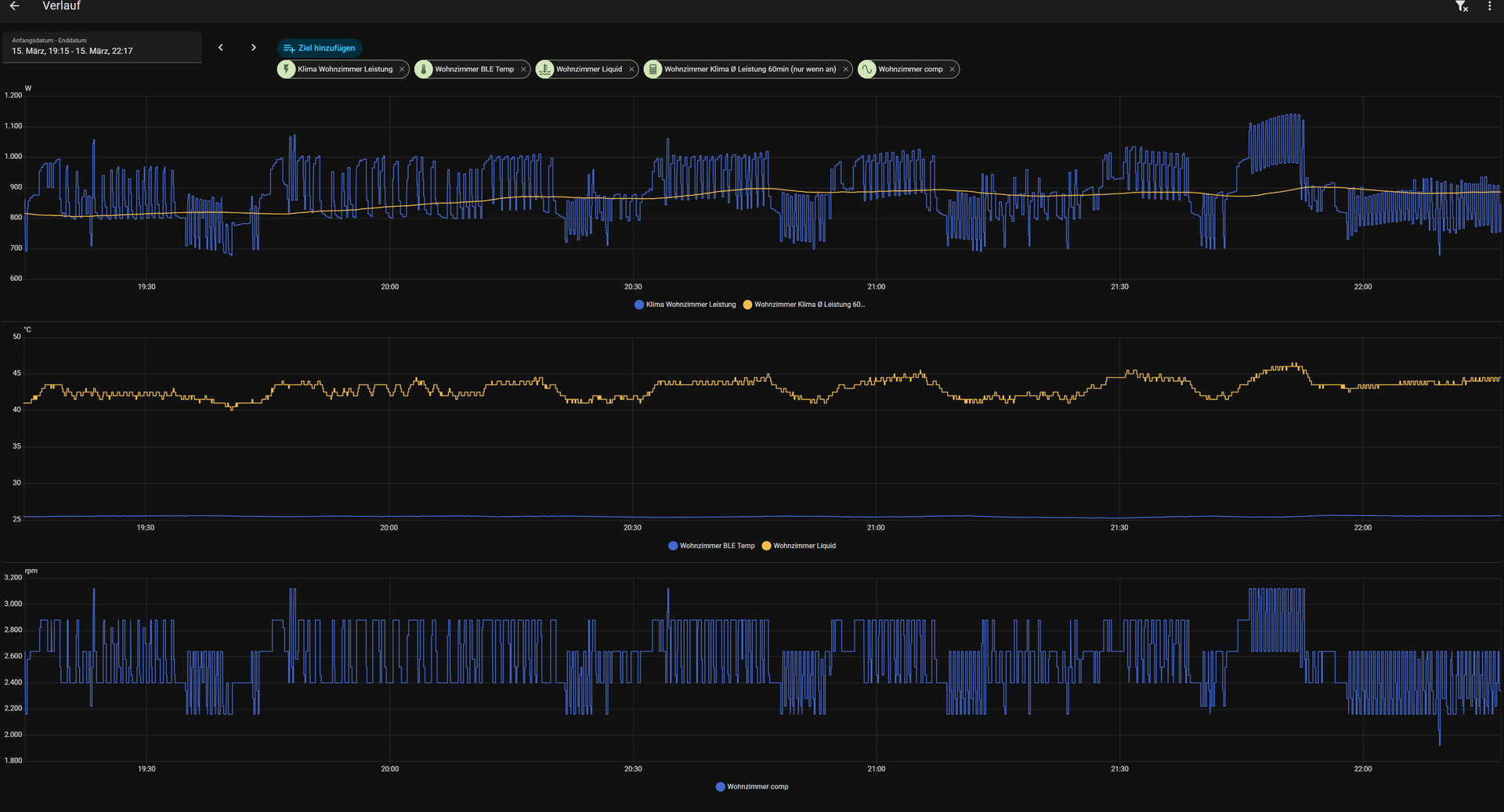
Task: Toggle Wohnzimmer Liquid series in temperature legend
Action: tap(804, 546)
